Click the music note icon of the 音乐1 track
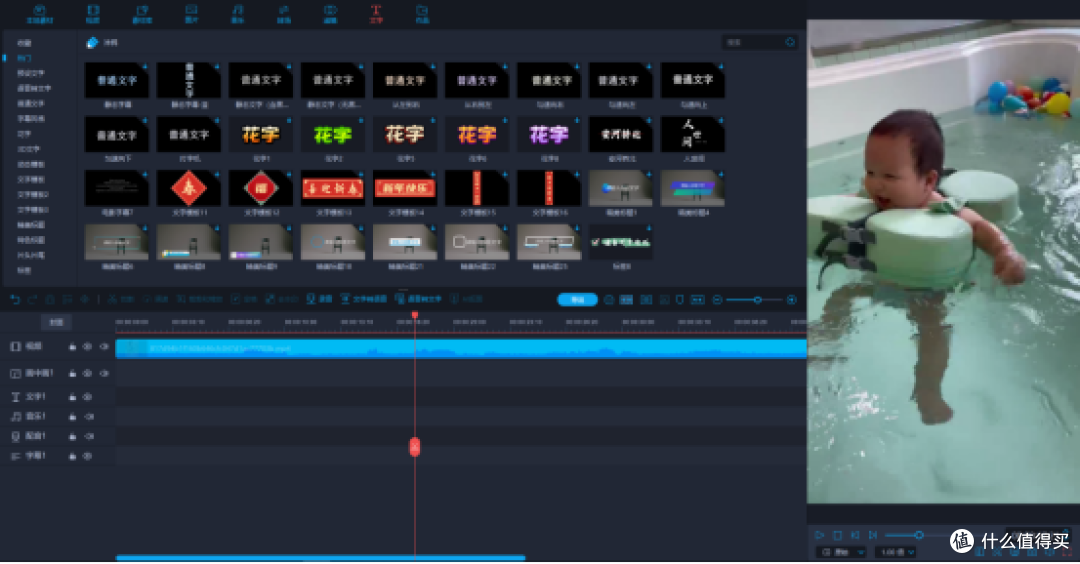Viewport: 1080px width, 564px height. click(15, 417)
